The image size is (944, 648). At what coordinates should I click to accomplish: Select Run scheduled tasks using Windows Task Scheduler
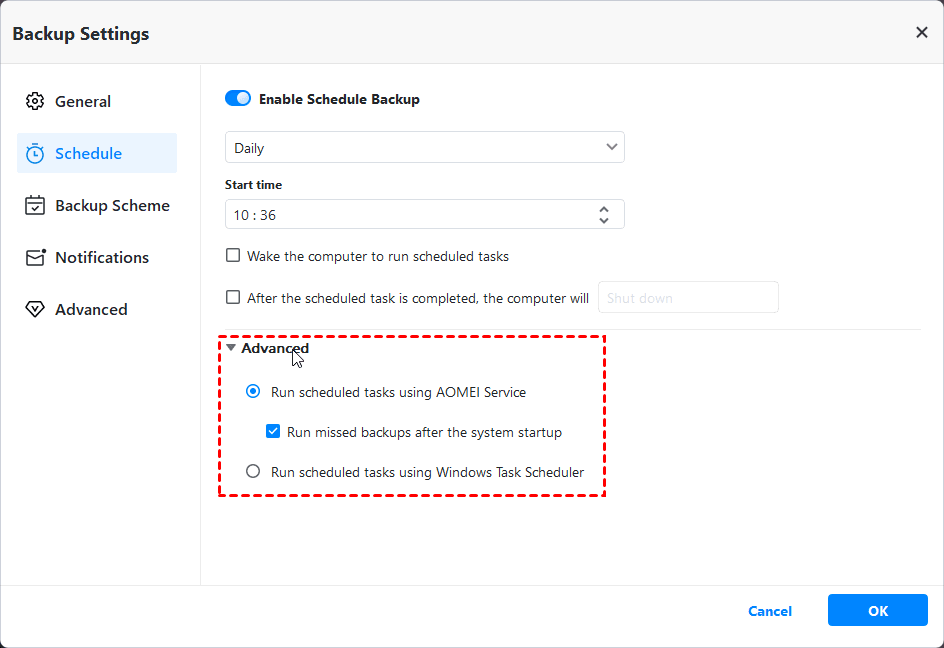(253, 471)
